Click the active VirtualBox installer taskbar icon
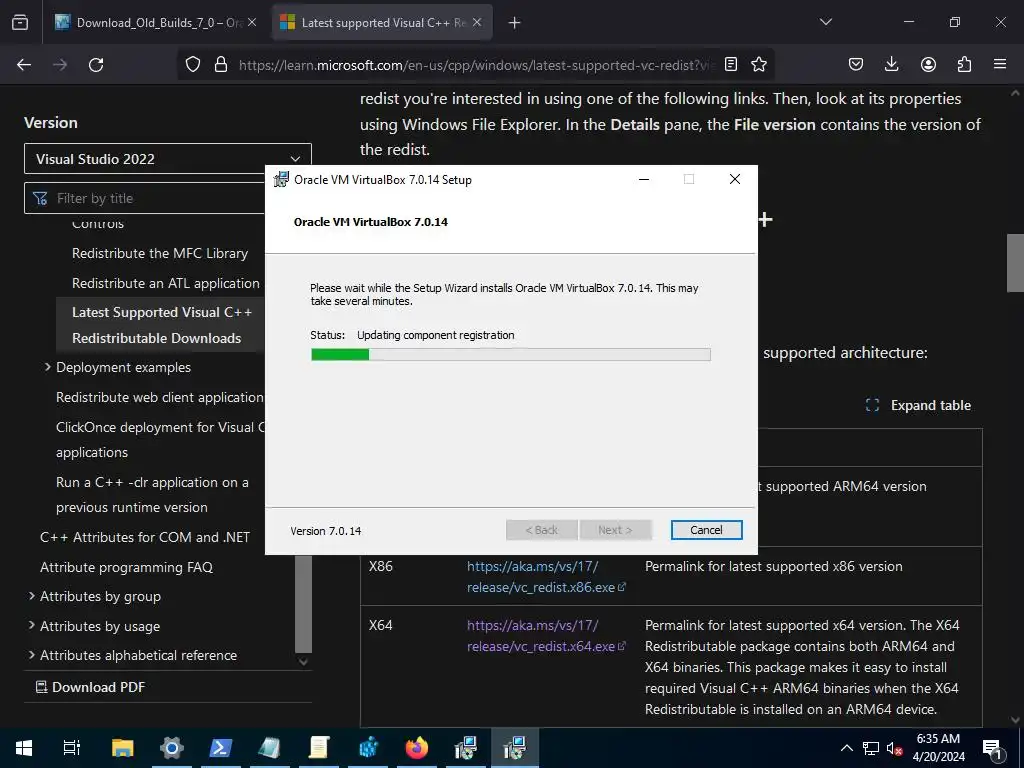The image size is (1024, 768). tap(515, 748)
